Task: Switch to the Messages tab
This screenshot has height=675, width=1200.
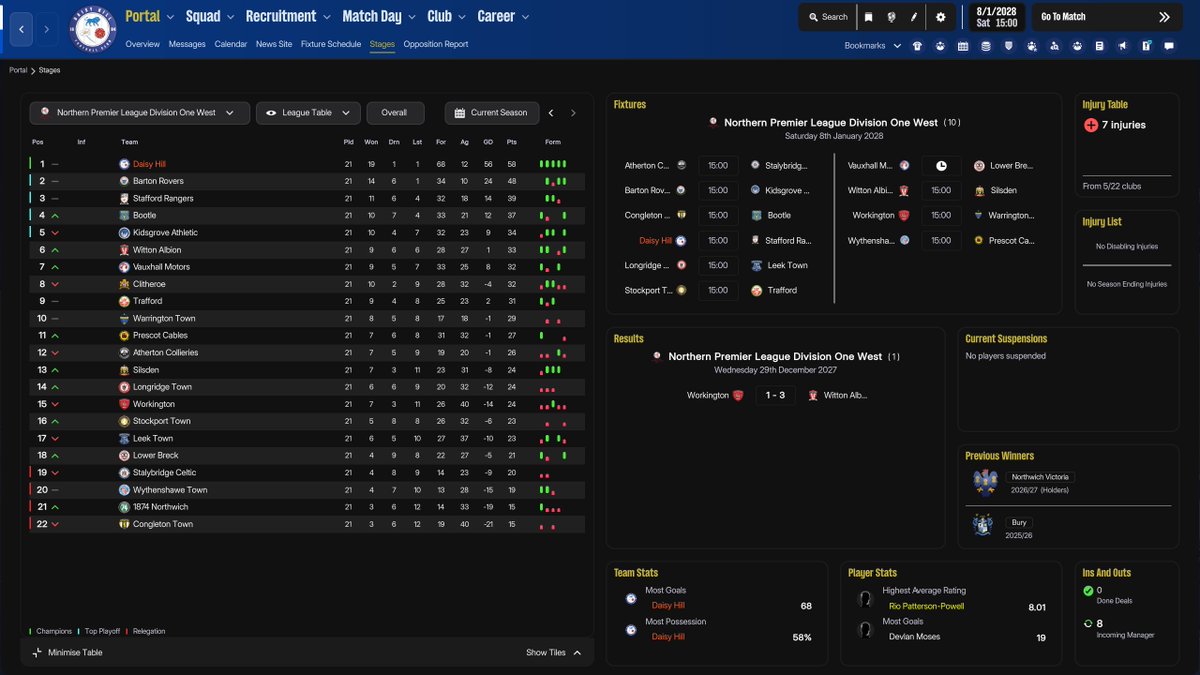Action: tap(187, 45)
